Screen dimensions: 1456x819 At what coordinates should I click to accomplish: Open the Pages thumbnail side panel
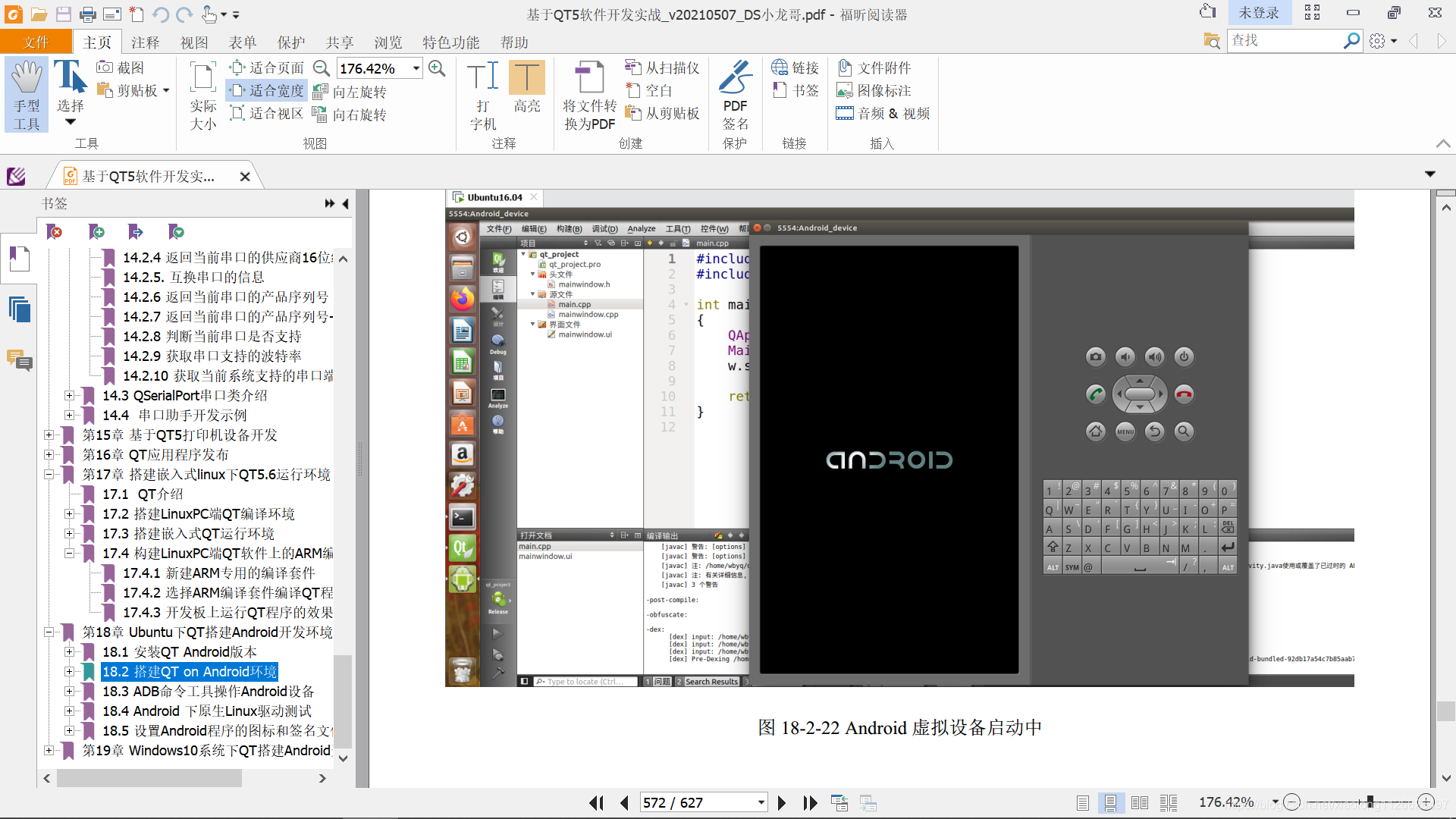point(20,309)
